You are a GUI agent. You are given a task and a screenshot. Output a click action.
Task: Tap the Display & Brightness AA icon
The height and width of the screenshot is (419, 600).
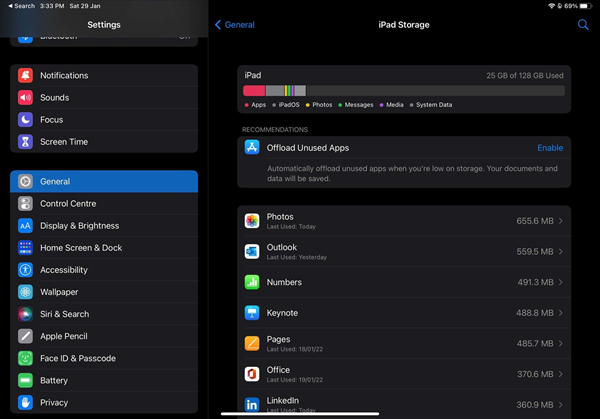25,226
